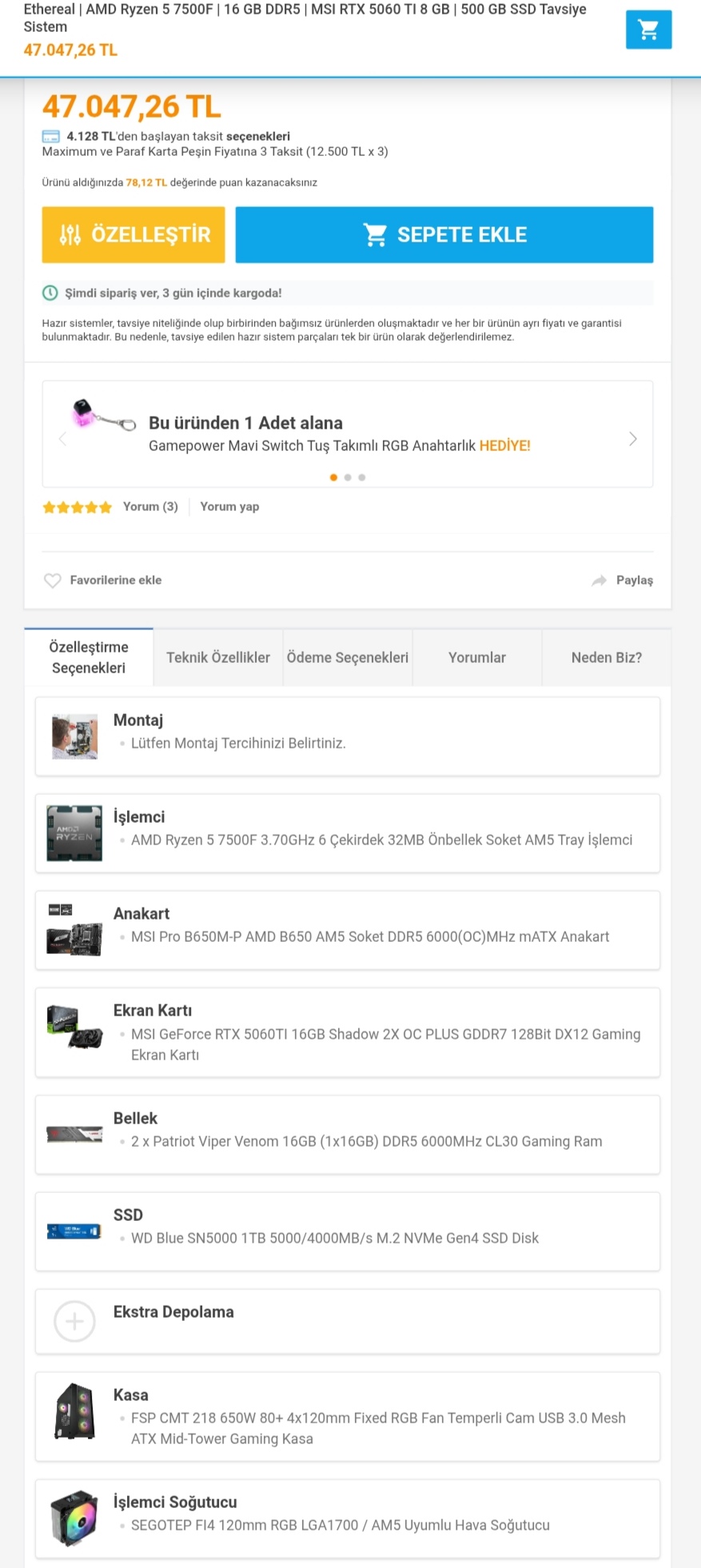Click the RGB keychain gift image
The image size is (701, 1568).
102,415
